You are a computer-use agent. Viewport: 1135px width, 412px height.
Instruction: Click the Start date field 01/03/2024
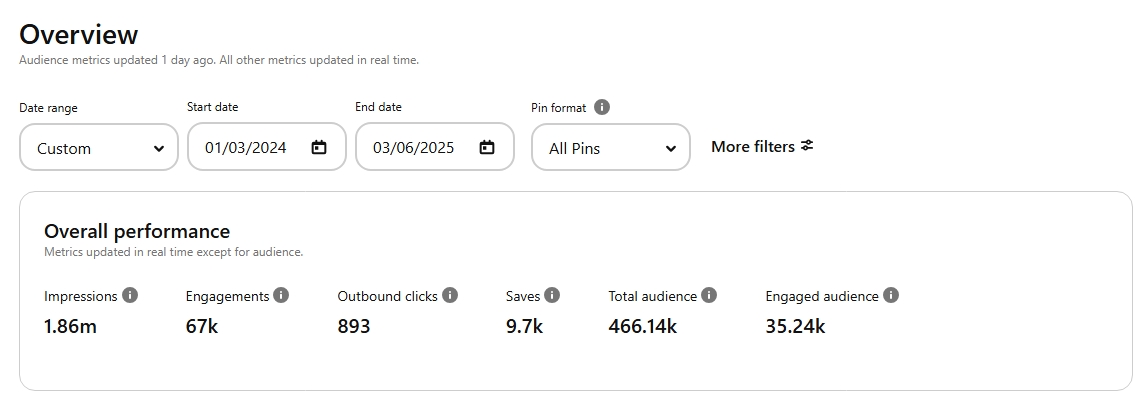pyautogui.click(x=267, y=147)
